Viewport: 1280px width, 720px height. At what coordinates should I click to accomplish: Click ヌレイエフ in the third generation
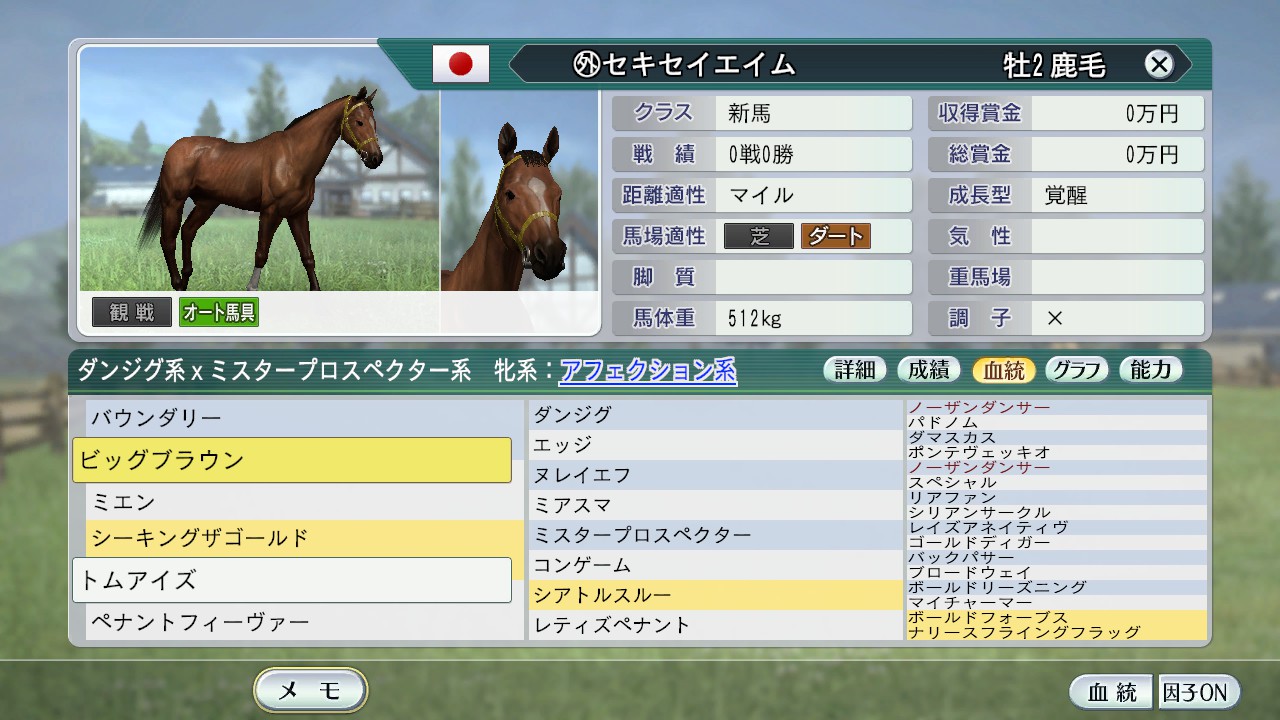click(x=716, y=474)
